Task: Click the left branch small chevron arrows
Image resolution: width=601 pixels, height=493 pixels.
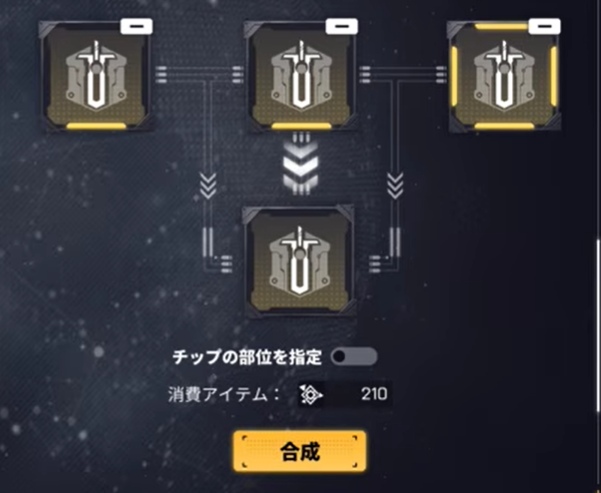Action: (208, 186)
